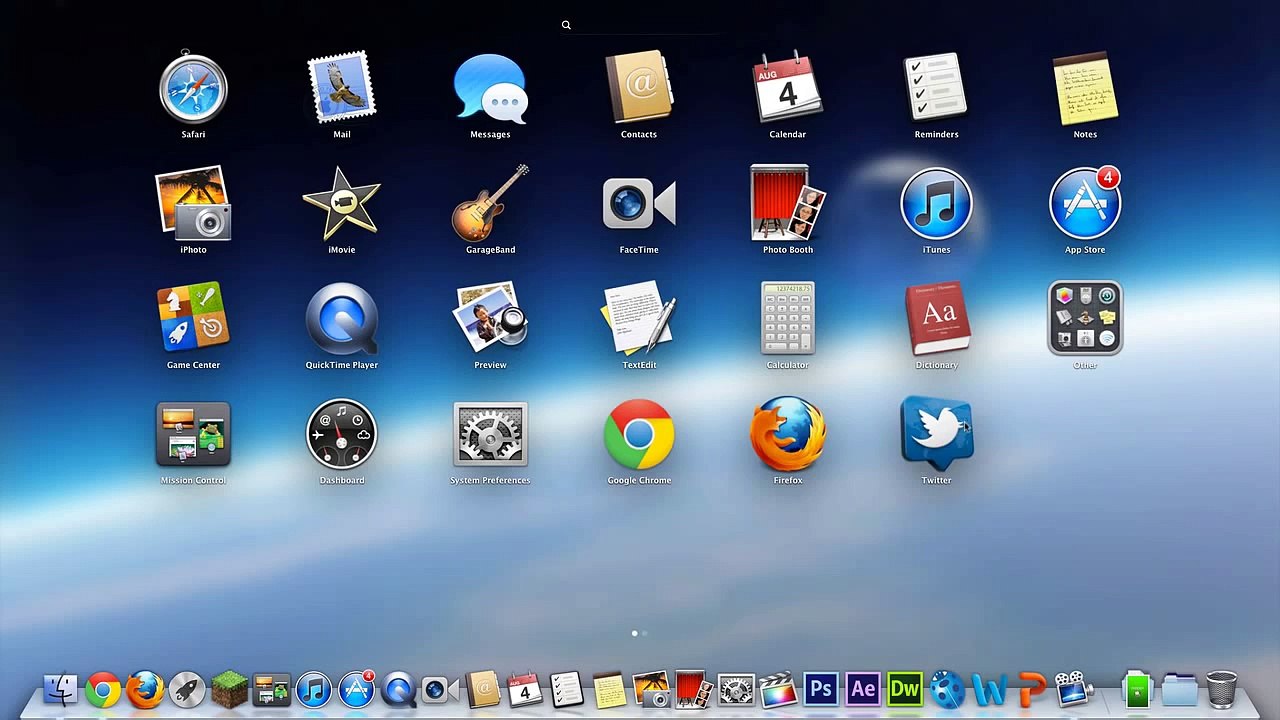
Task: Click the System Preferences icon in the Dock
Action: pyautogui.click(x=736, y=689)
